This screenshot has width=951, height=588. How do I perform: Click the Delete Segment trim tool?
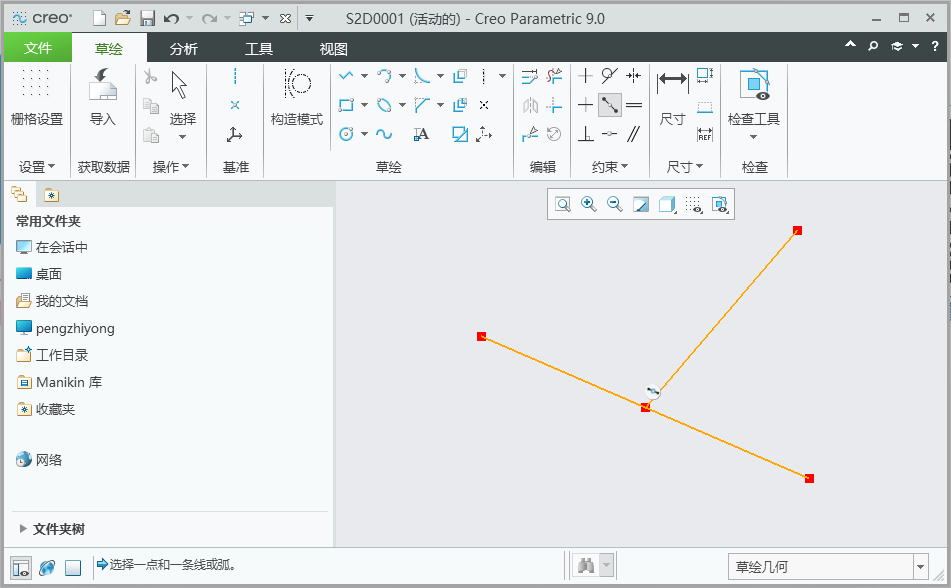[x=554, y=76]
